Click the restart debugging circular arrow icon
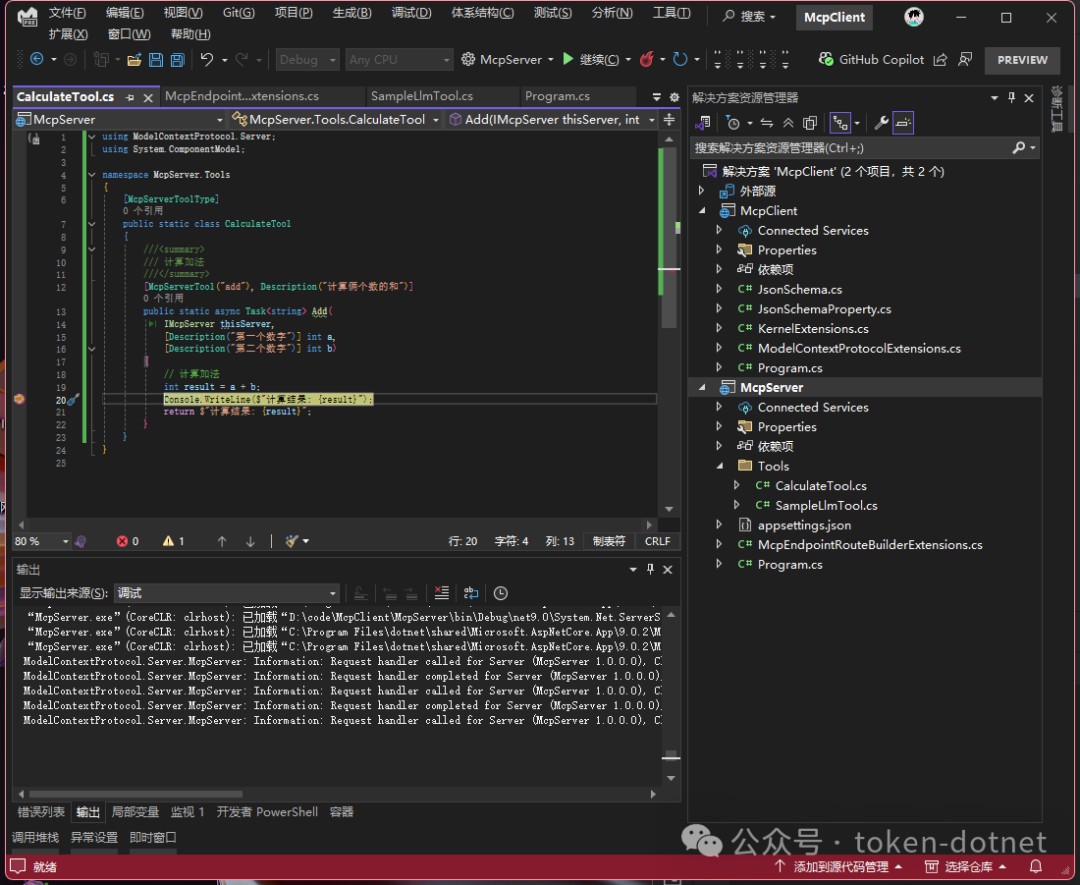 (x=681, y=60)
